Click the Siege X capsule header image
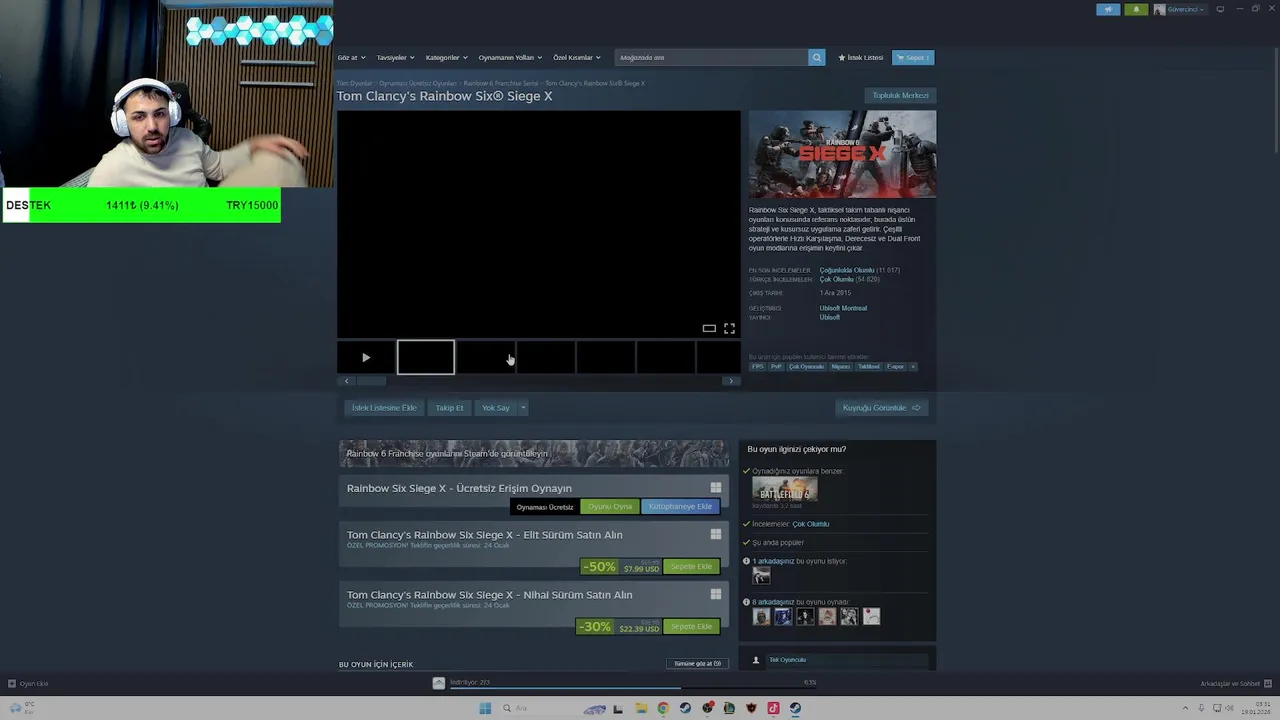This screenshot has width=1280, height=720. tap(842, 154)
